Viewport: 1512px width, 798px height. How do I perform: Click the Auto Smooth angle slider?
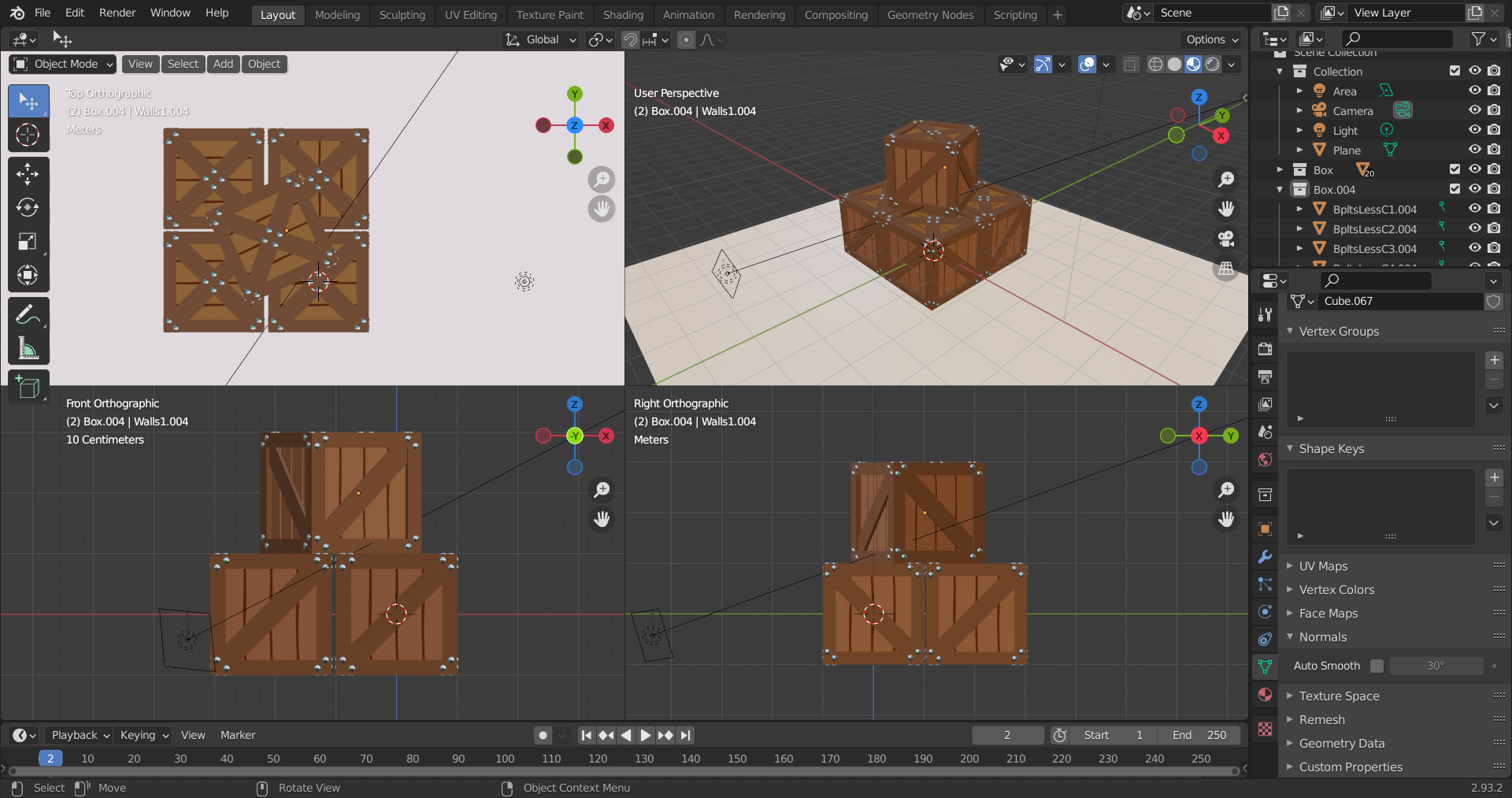pyautogui.click(x=1436, y=666)
